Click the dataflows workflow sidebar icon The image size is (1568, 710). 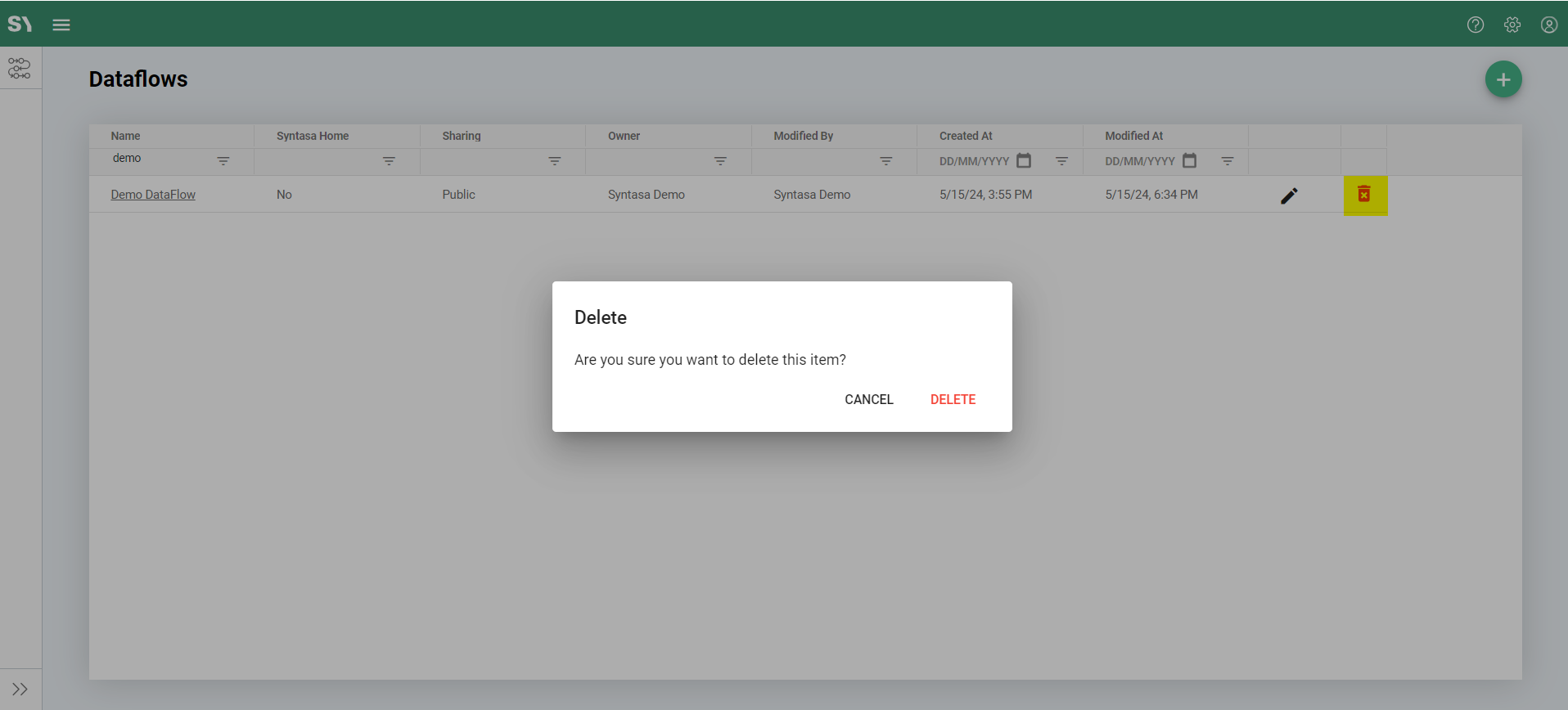click(x=20, y=68)
